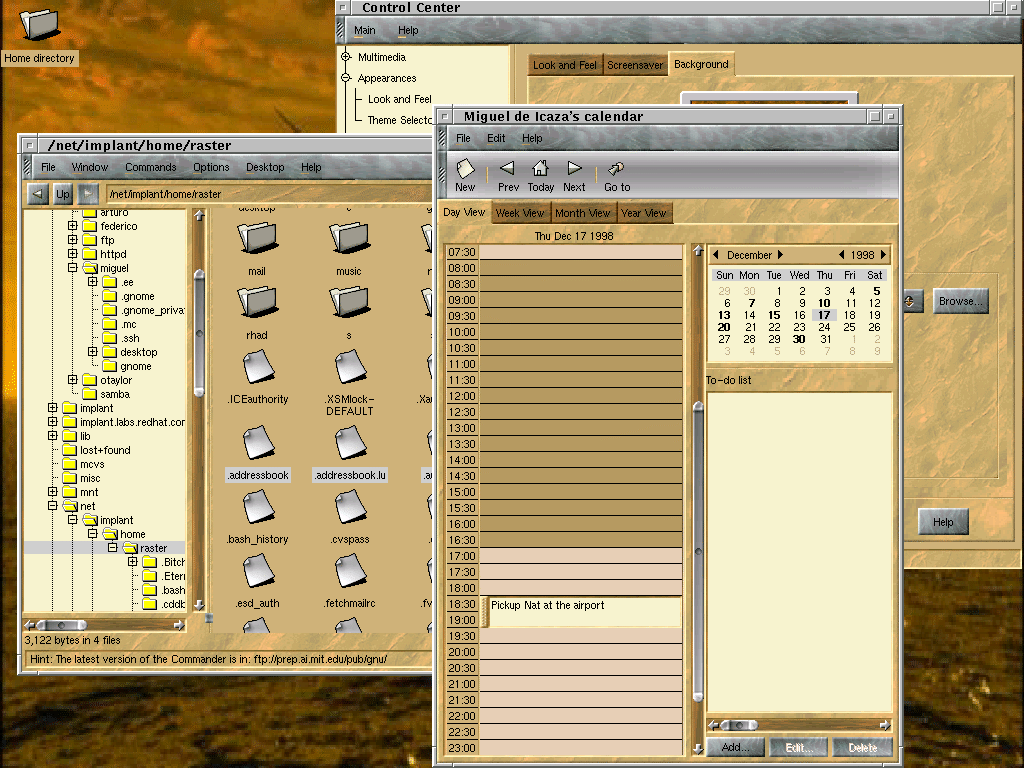Expand the otaylor folder in tree
This screenshot has height=768, width=1024.
pyautogui.click(x=73, y=380)
